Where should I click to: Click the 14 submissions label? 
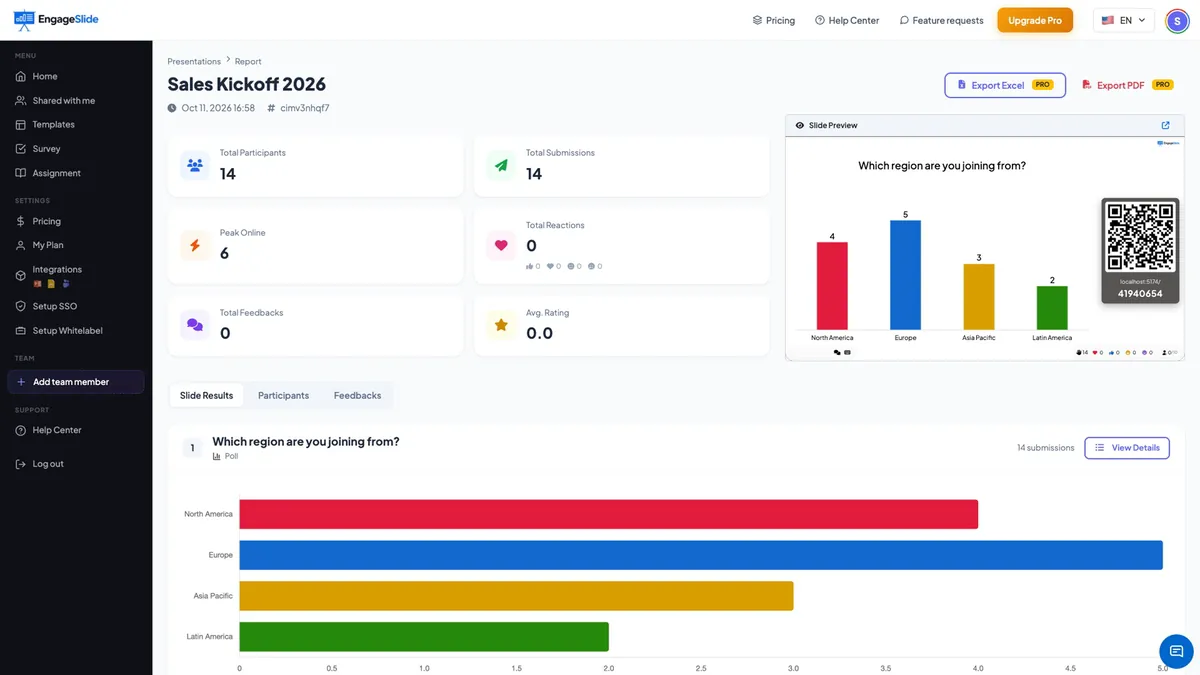coord(1045,447)
